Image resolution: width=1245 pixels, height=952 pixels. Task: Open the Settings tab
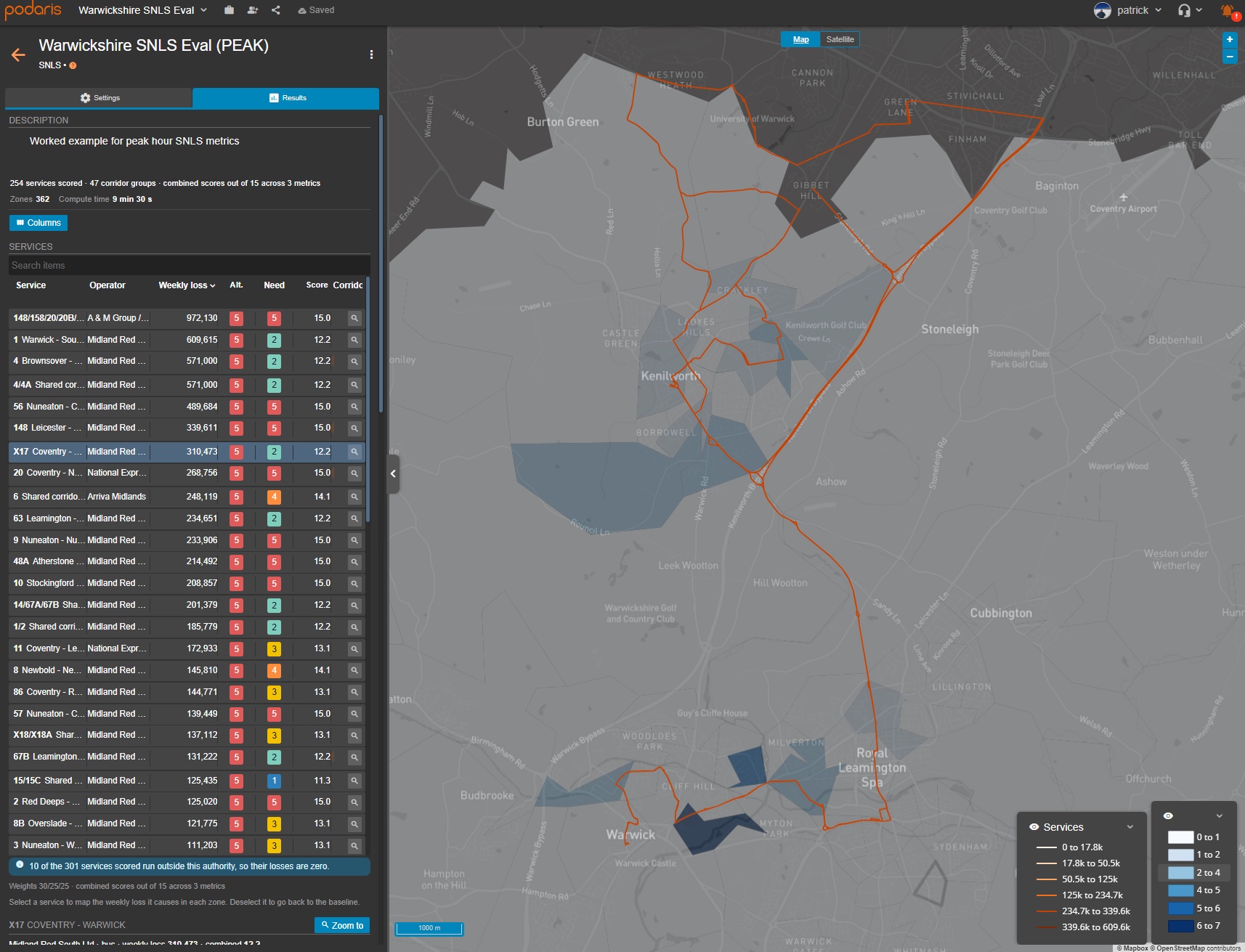click(99, 98)
